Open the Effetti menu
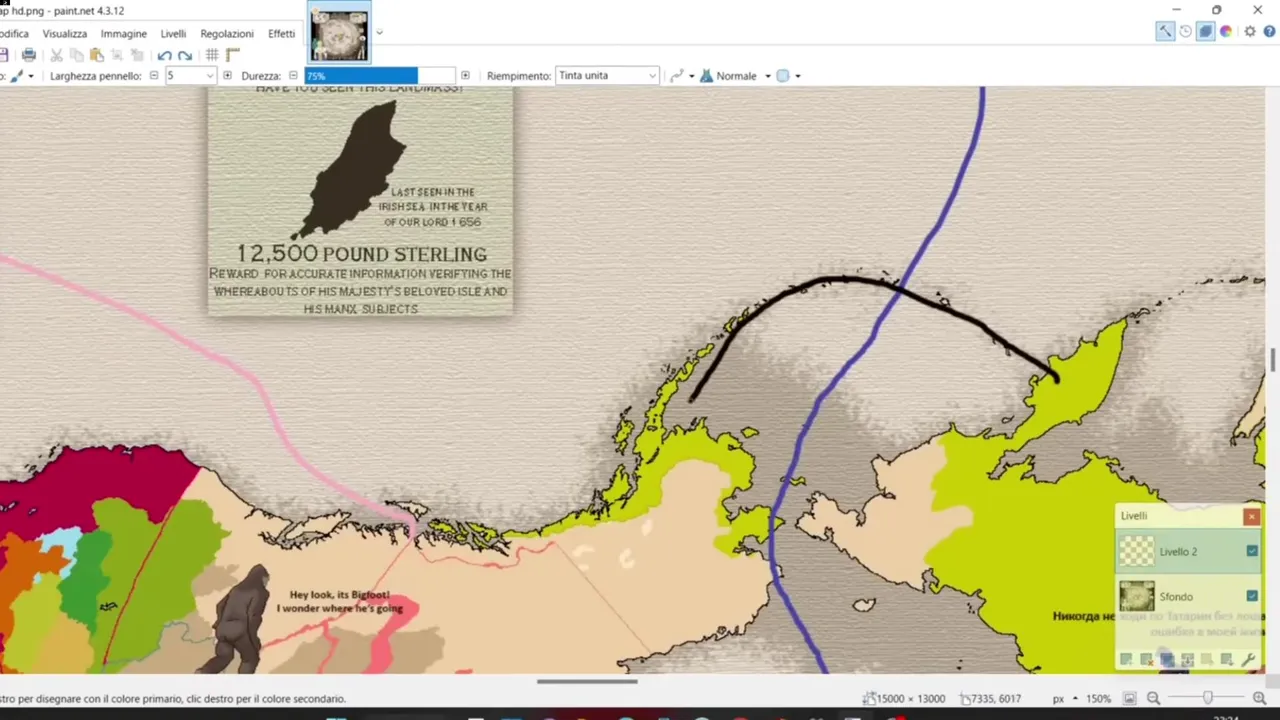The height and width of the screenshot is (720, 1280). point(282,34)
